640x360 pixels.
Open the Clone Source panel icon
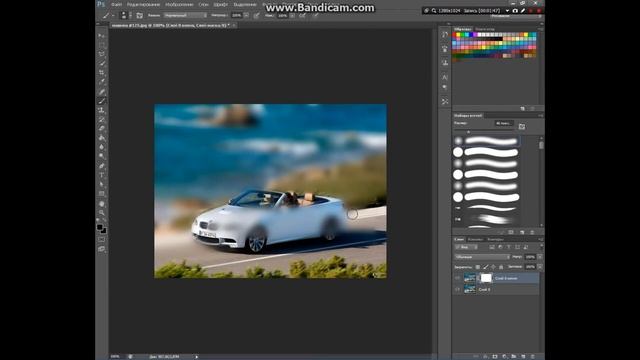click(x=445, y=62)
